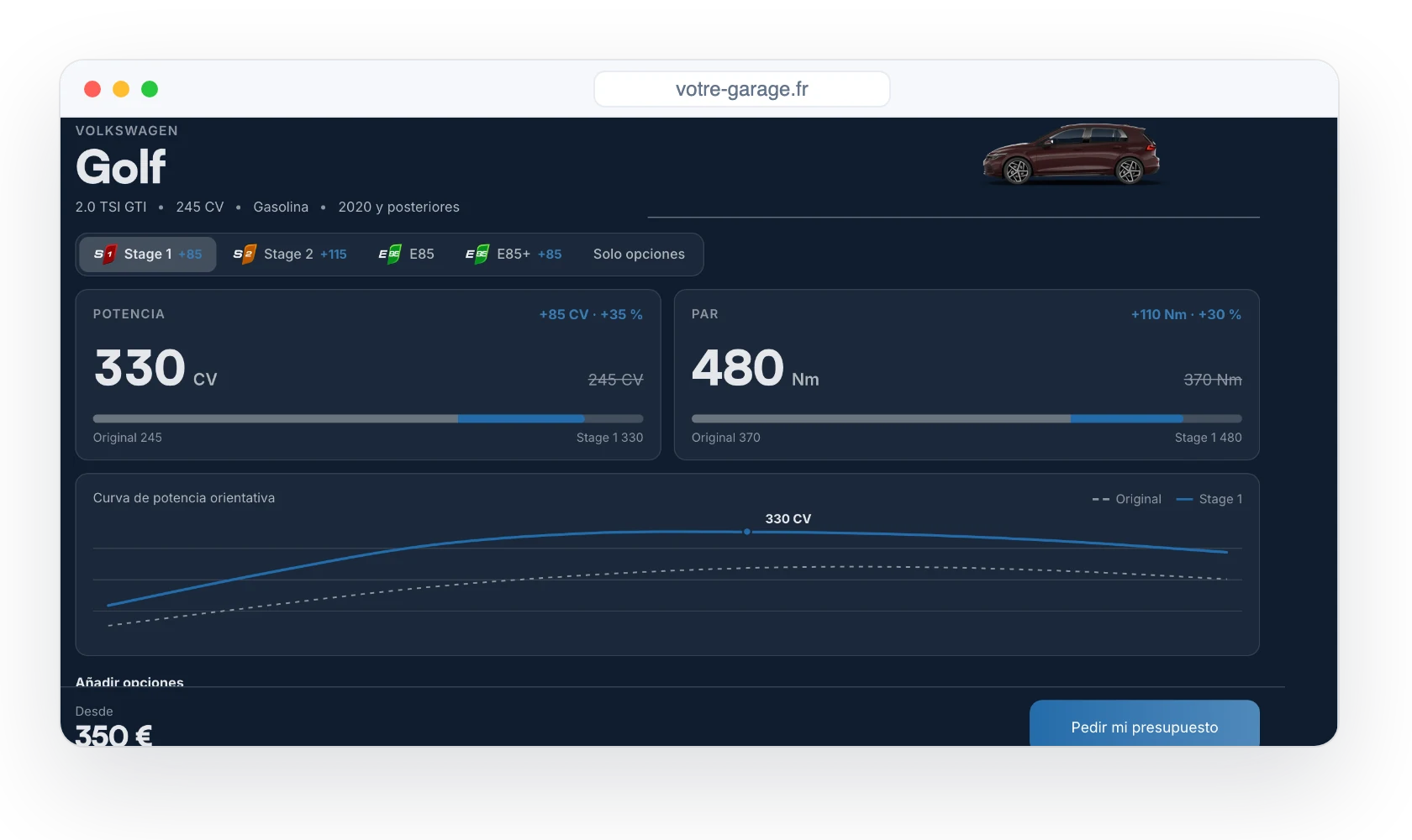
Task: Click the Par torque progress bar
Action: (967, 418)
